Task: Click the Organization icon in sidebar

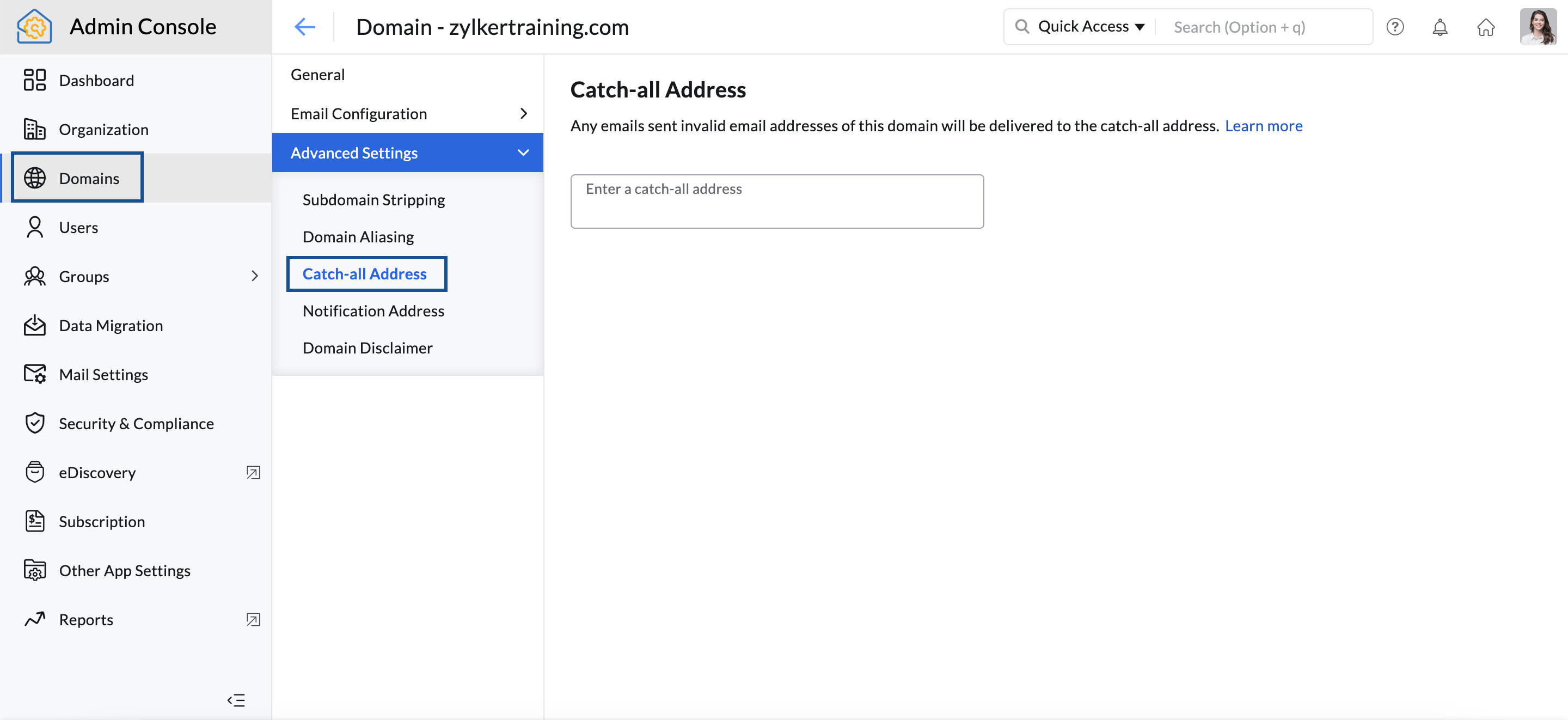Action: (x=34, y=128)
